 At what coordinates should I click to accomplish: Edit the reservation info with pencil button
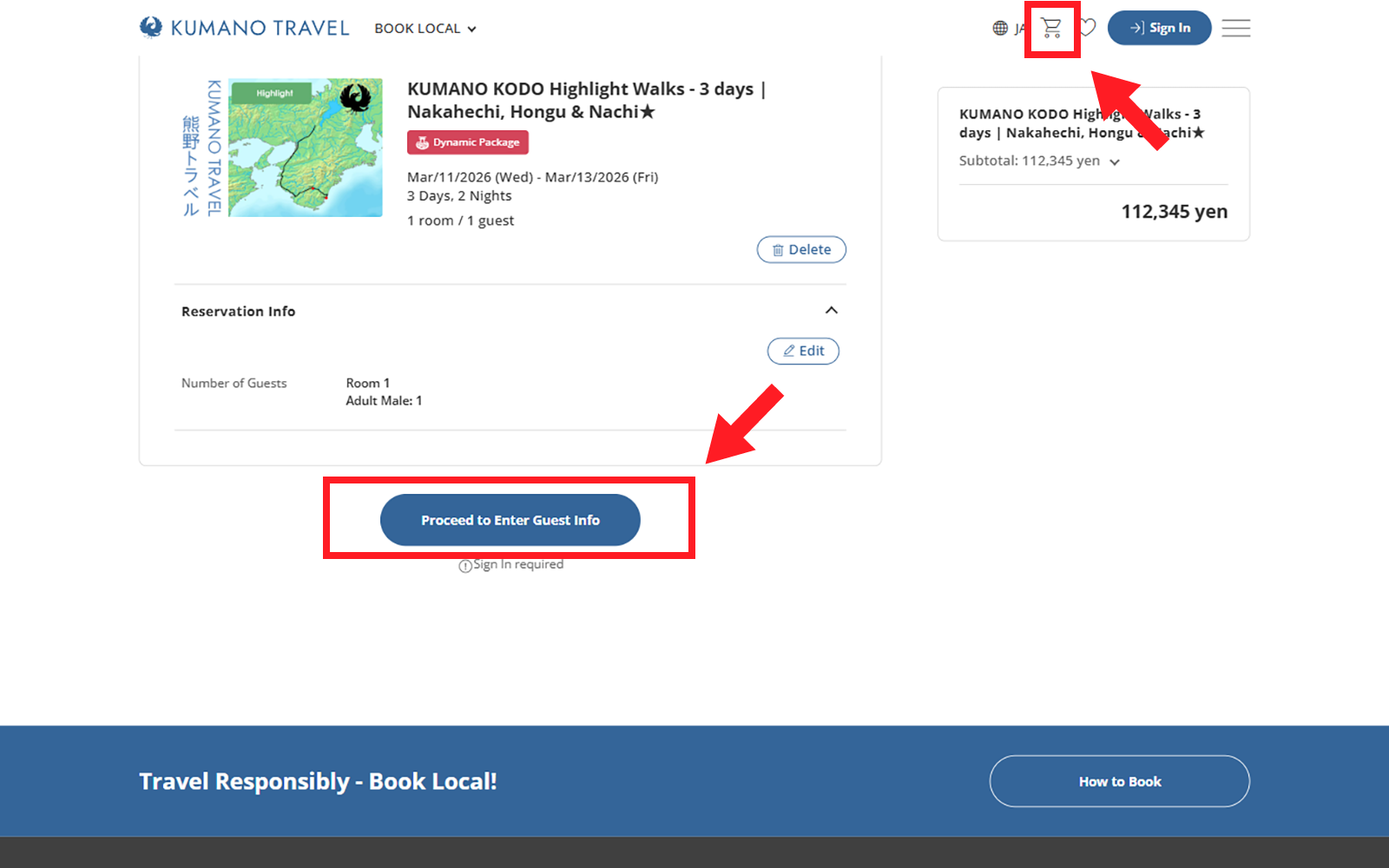(803, 351)
